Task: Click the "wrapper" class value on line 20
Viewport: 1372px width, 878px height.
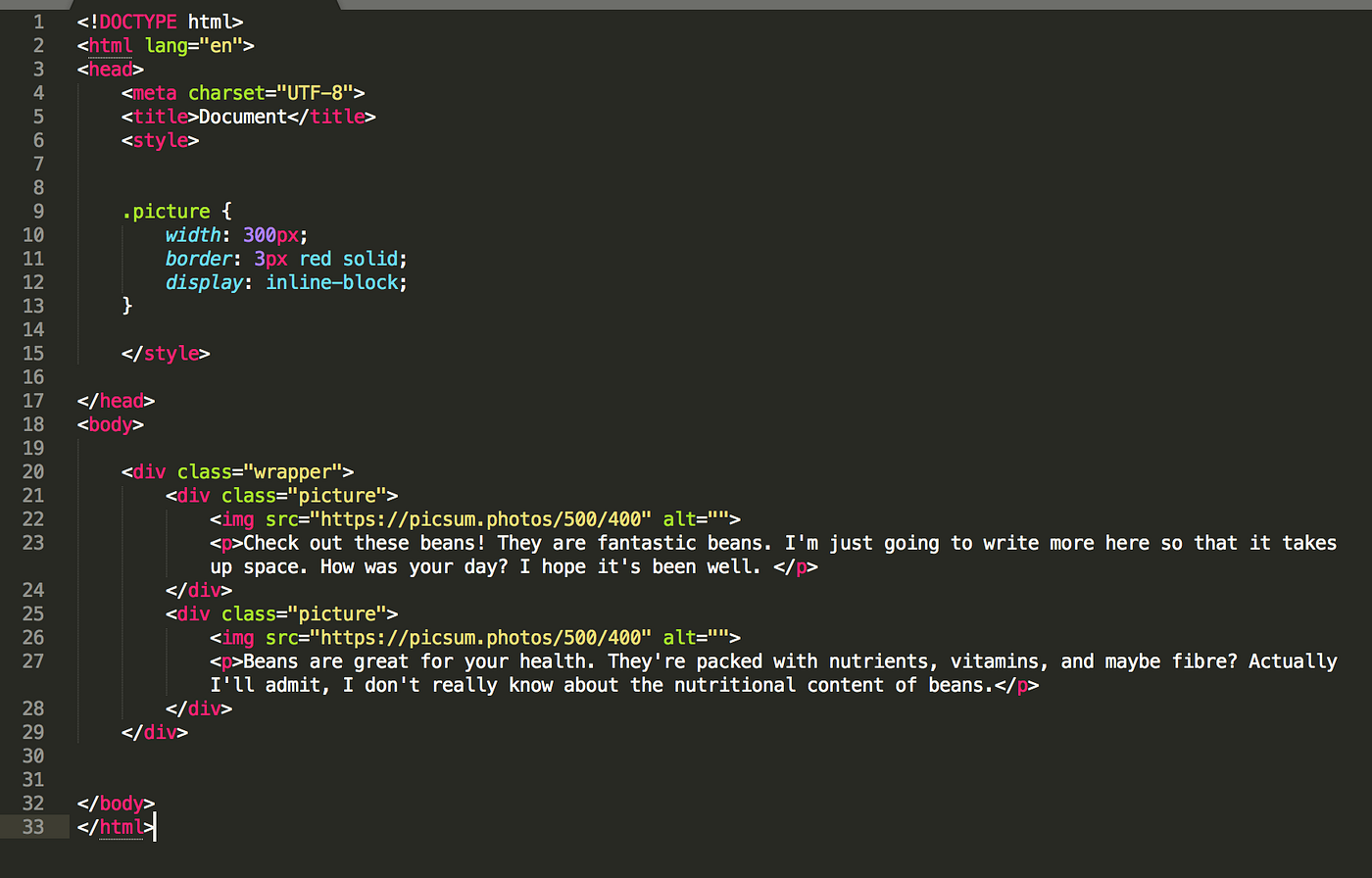Action: click(x=298, y=471)
